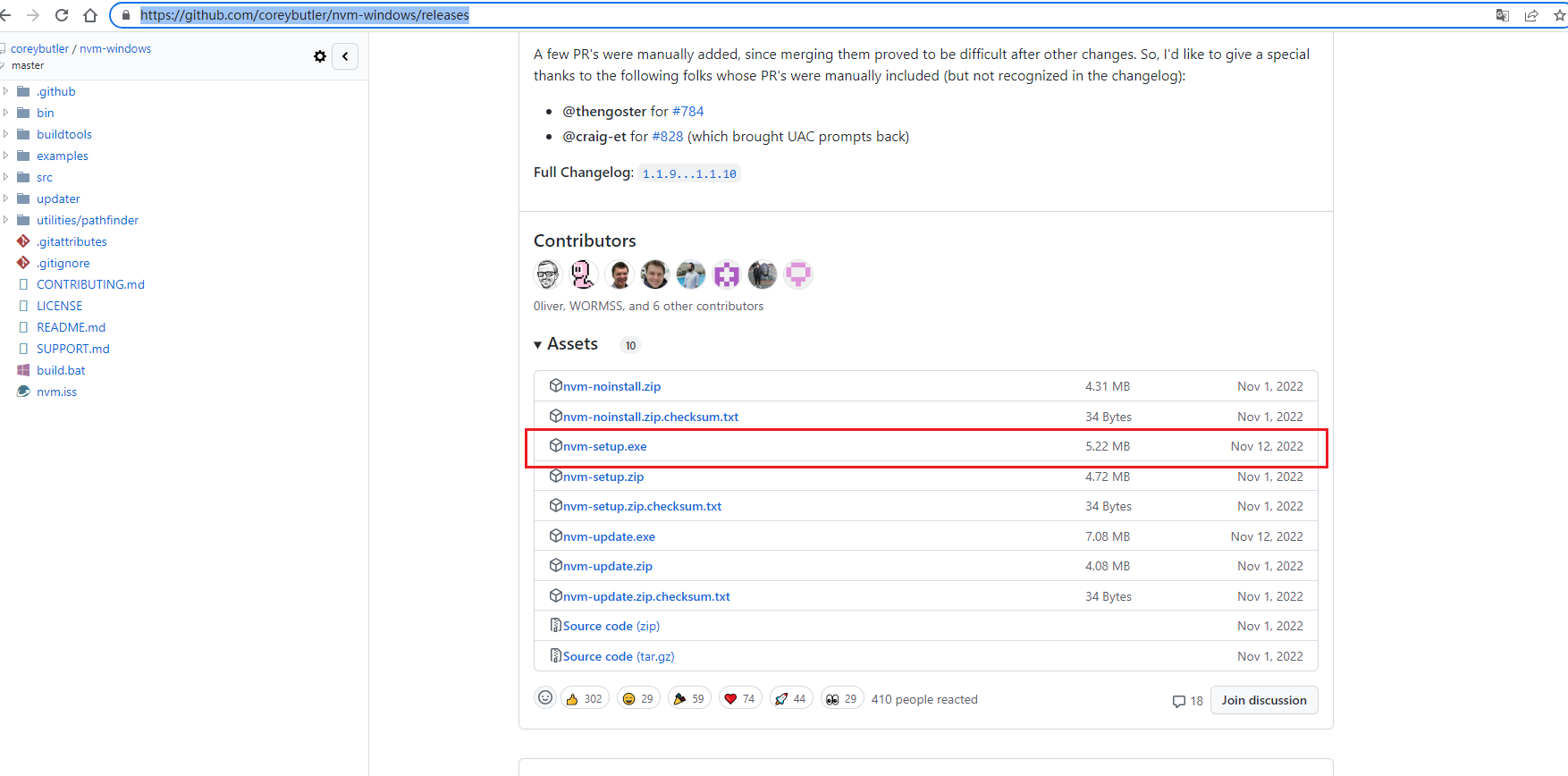Open build.bat in the file tree

(61, 370)
